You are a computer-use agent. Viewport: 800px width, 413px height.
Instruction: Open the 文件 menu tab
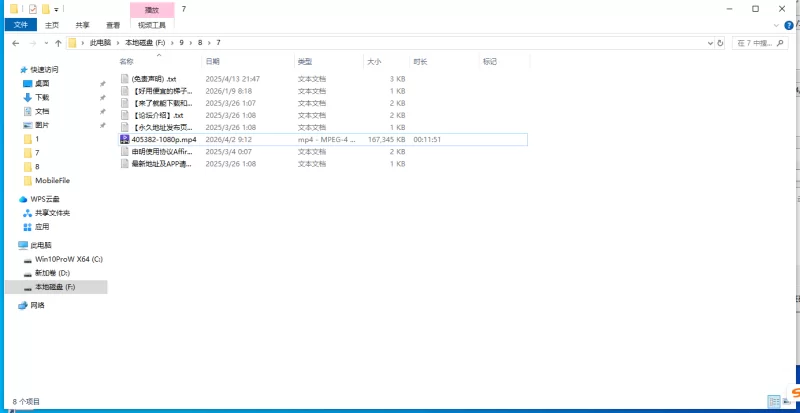20,25
